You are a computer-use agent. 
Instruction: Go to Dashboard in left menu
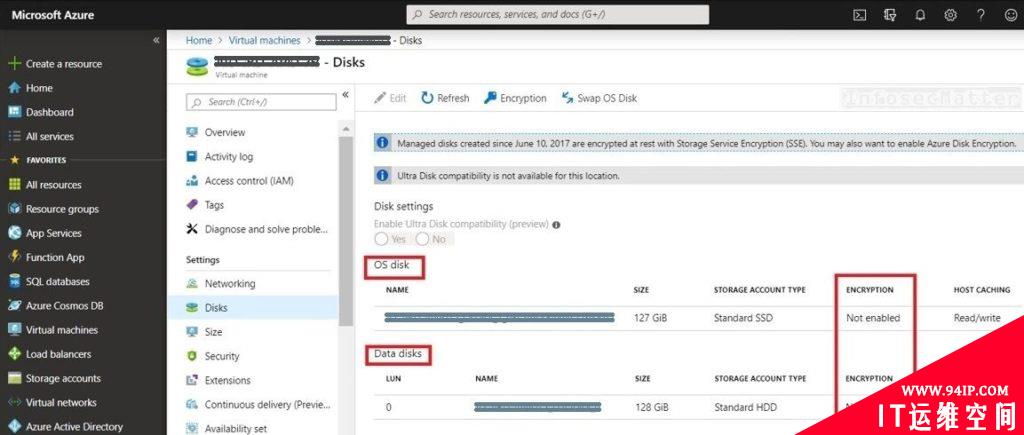(50, 112)
